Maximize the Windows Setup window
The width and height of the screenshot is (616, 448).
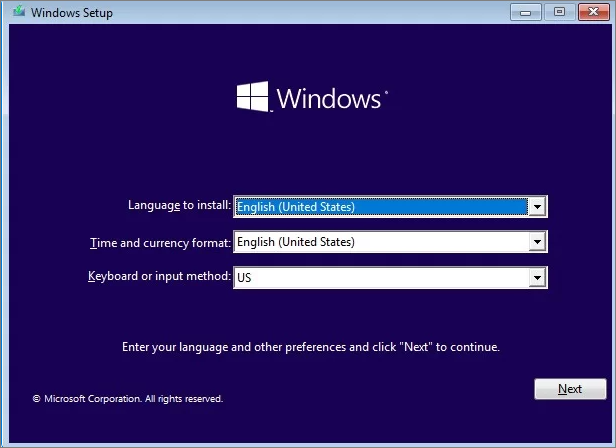click(559, 12)
